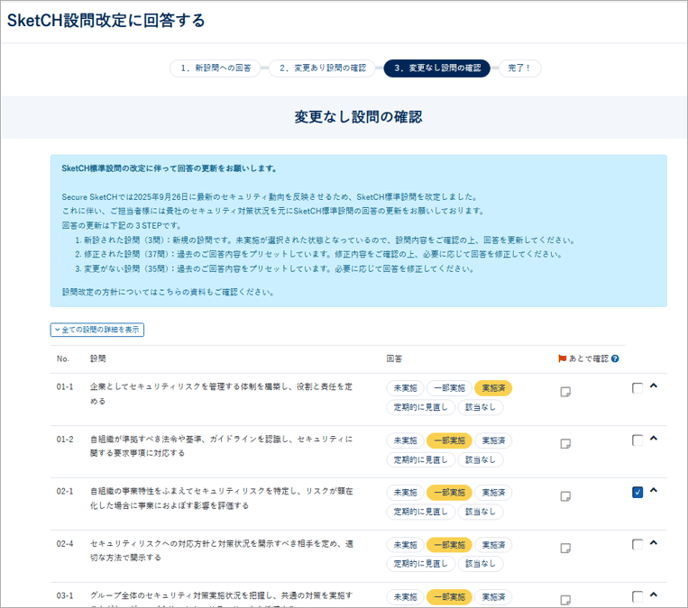
Task: Select 実施済 for question 02-4
Action: pos(493,545)
